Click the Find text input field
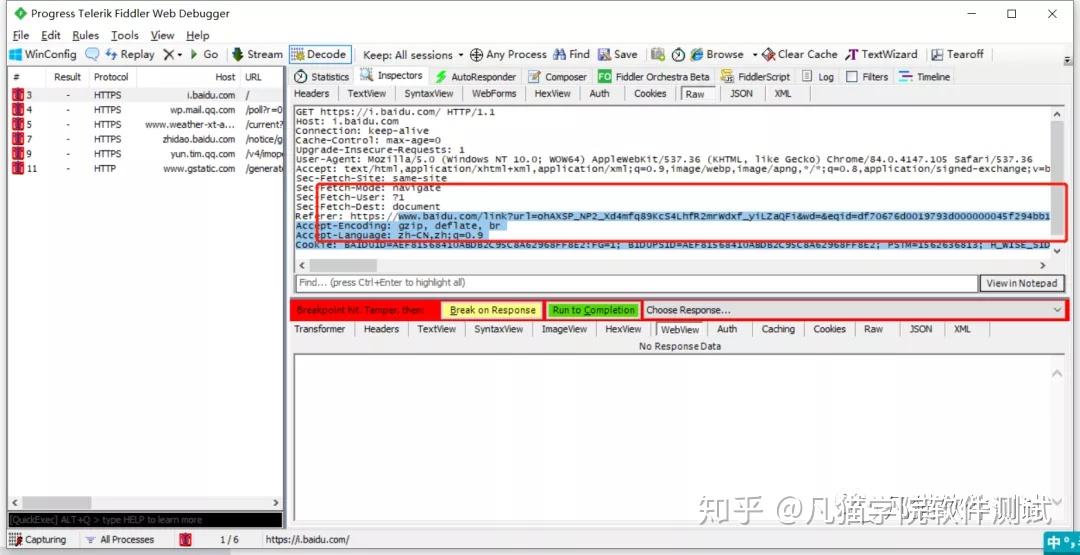1080x555 pixels. (637, 282)
